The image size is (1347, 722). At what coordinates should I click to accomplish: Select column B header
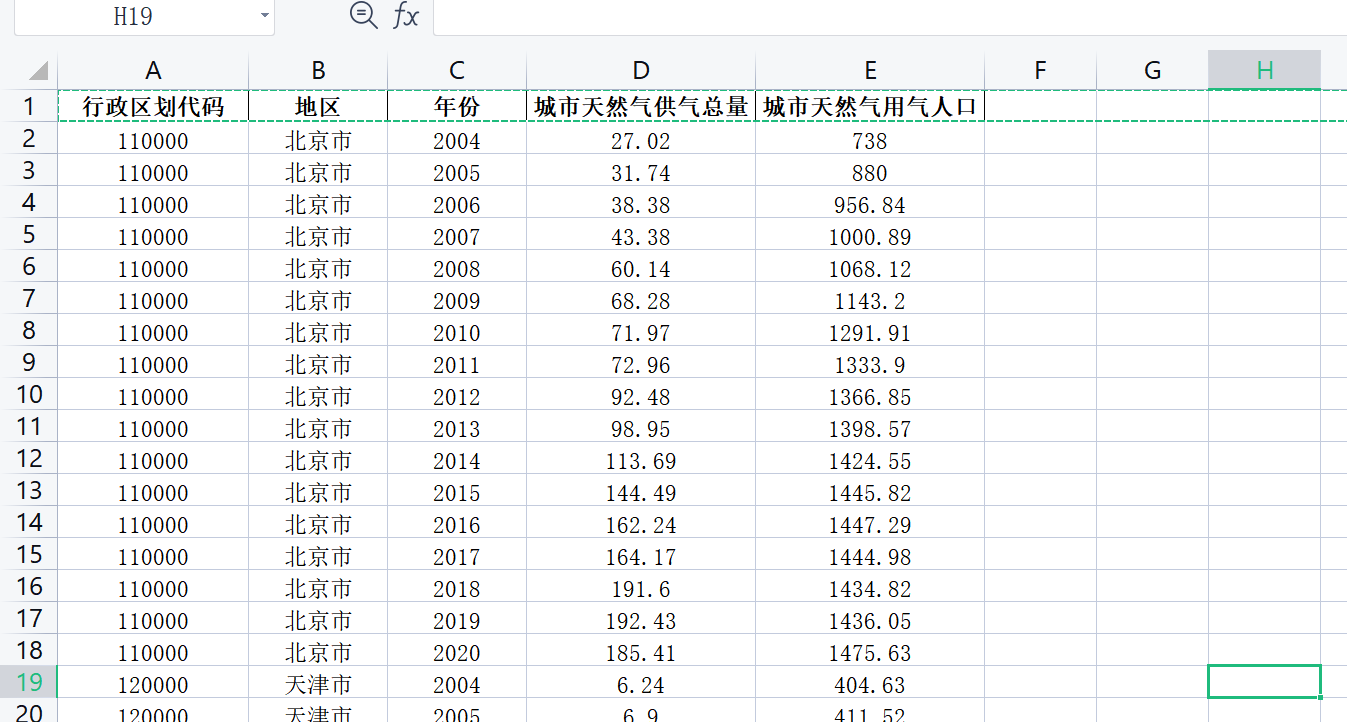tap(318, 70)
